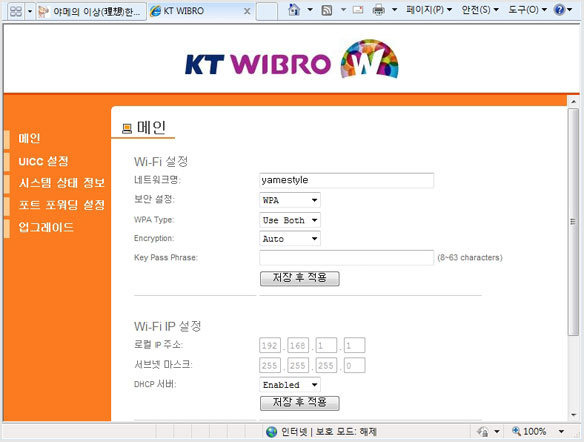This screenshot has height=442, width=584.
Task: Click 저장 후 적용 under Wi-Fi 설정
Action: point(299,278)
